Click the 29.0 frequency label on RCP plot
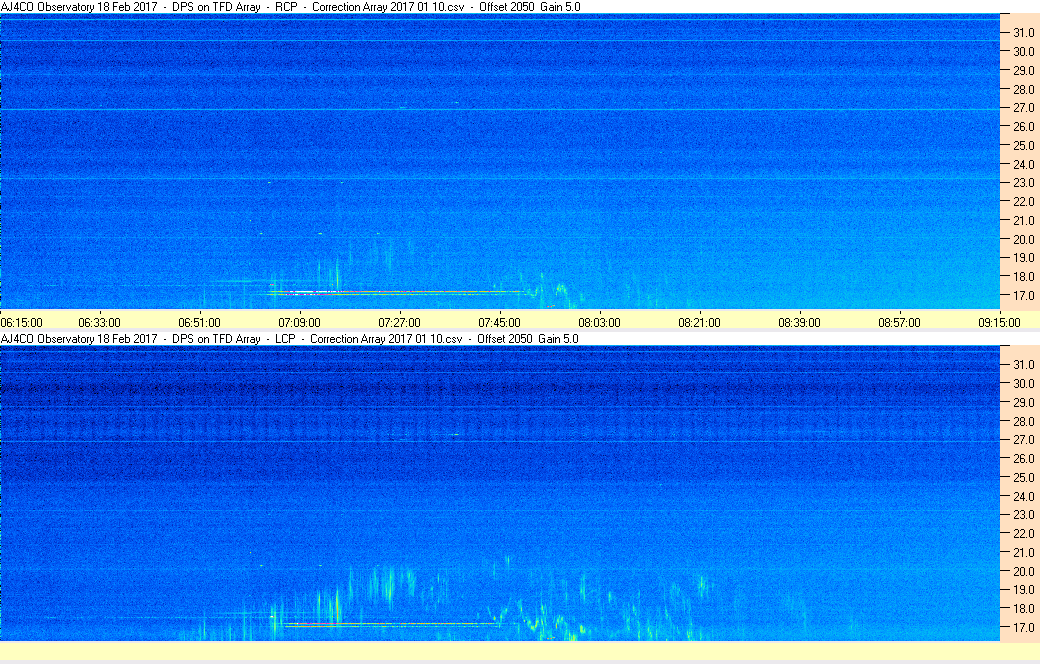Screen dimensions: 1040x664 pos(1023,70)
